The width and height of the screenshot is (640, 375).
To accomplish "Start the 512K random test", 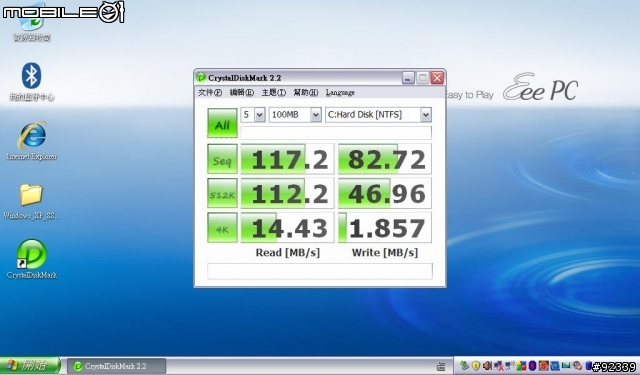I will pos(222,193).
